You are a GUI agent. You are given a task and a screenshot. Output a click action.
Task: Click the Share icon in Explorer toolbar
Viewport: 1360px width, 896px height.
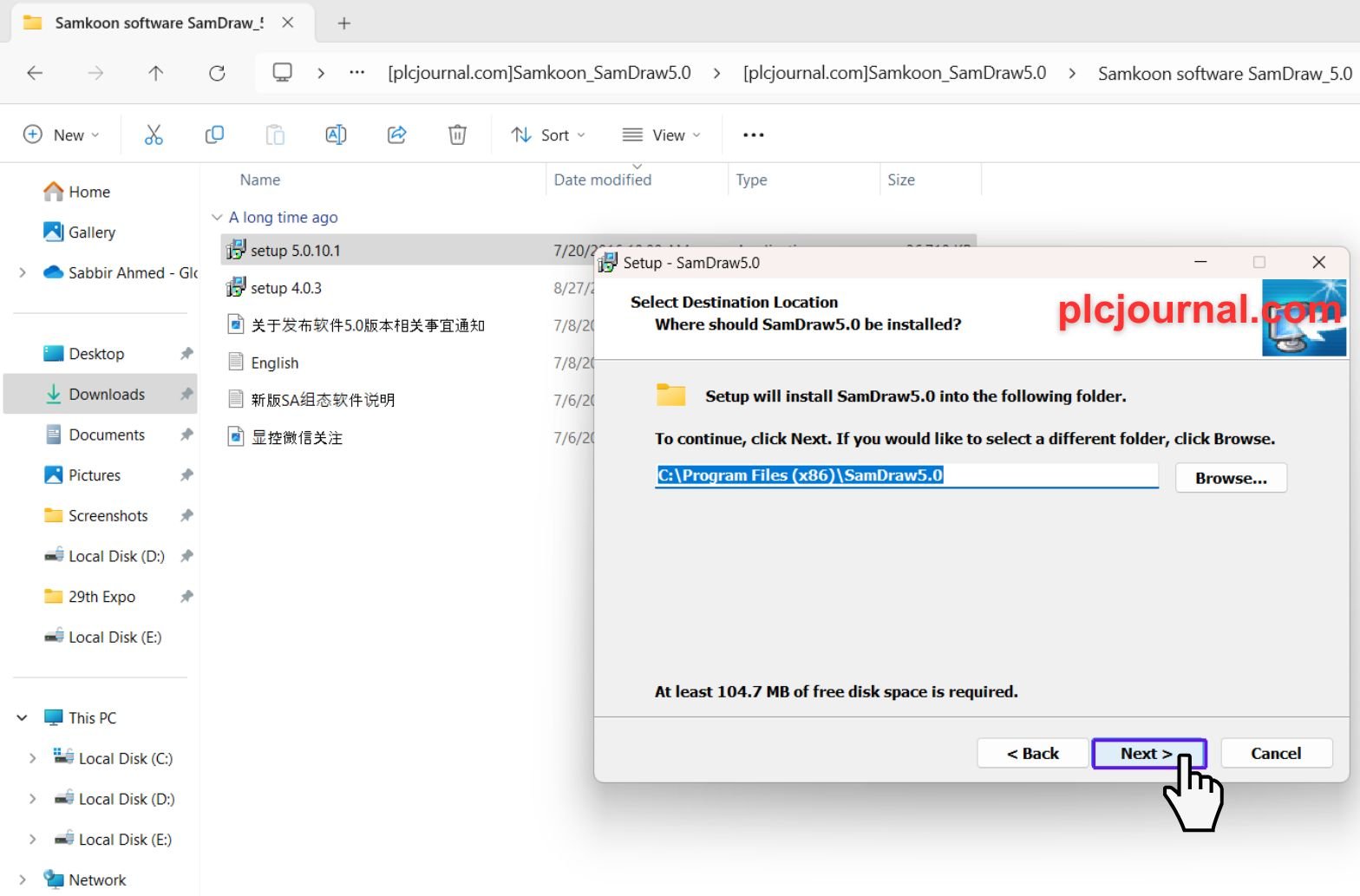[396, 134]
